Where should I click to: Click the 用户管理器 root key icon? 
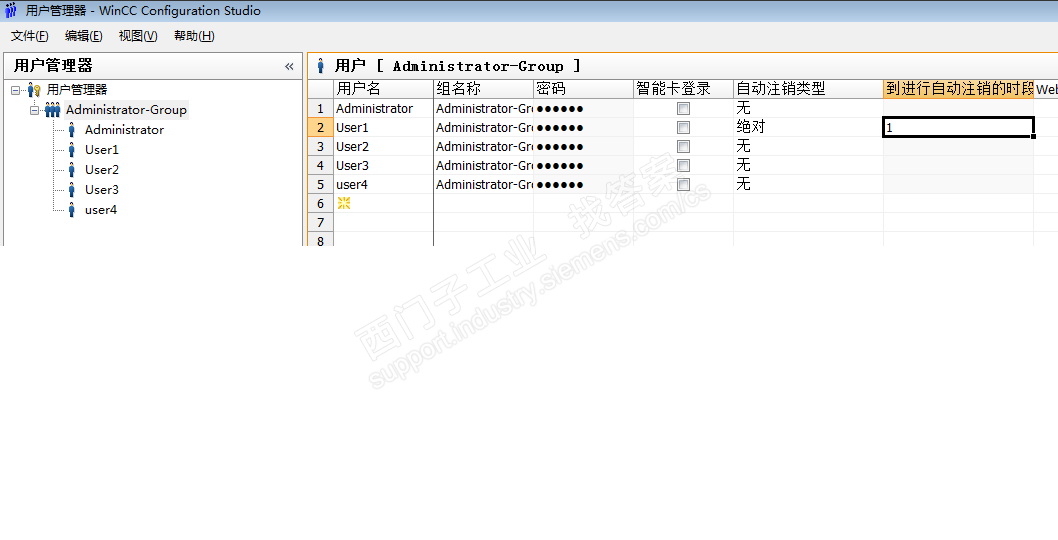click(34, 90)
